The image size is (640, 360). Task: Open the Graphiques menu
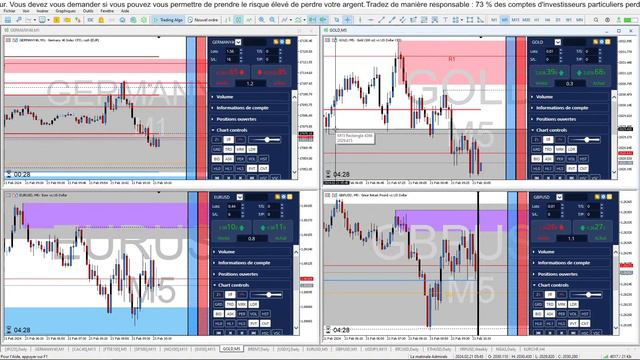(65, 11)
